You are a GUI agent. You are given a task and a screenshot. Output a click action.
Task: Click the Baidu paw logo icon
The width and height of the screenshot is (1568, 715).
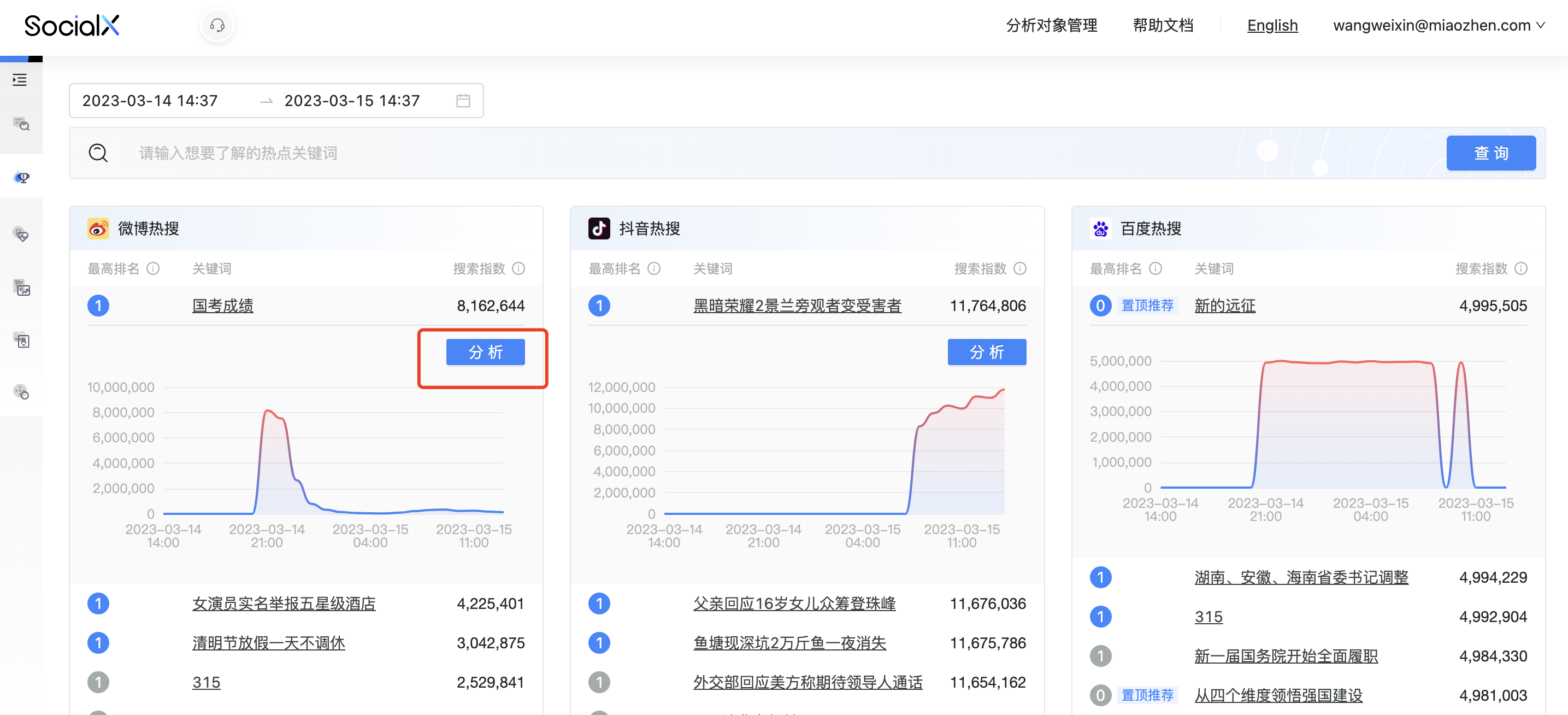(x=1100, y=228)
